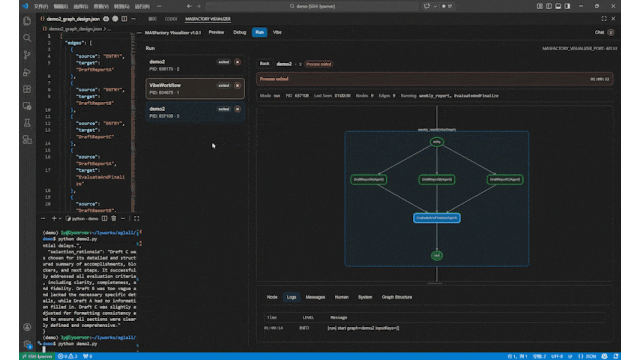This screenshot has width=640, height=360.
Task: Switch to the Debug tab in the visualizer
Action: click(x=240, y=32)
